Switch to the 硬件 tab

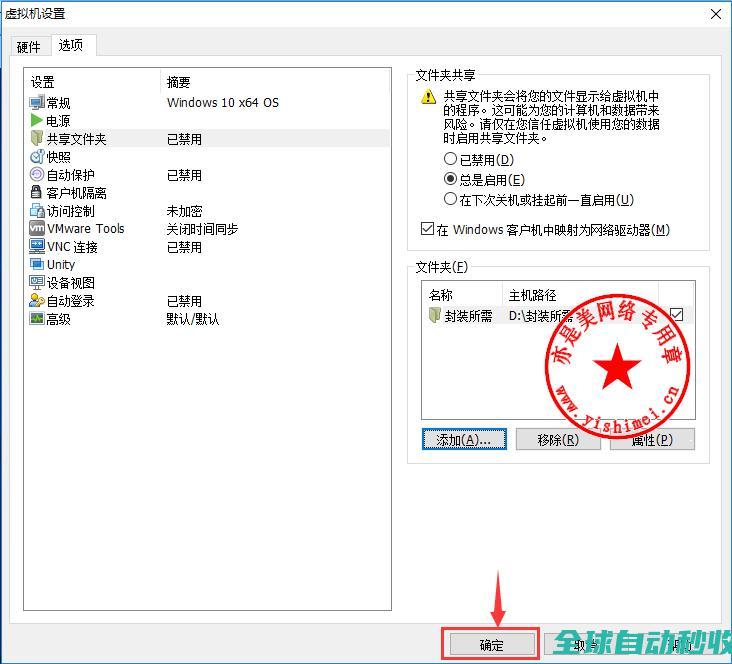click(29, 47)
